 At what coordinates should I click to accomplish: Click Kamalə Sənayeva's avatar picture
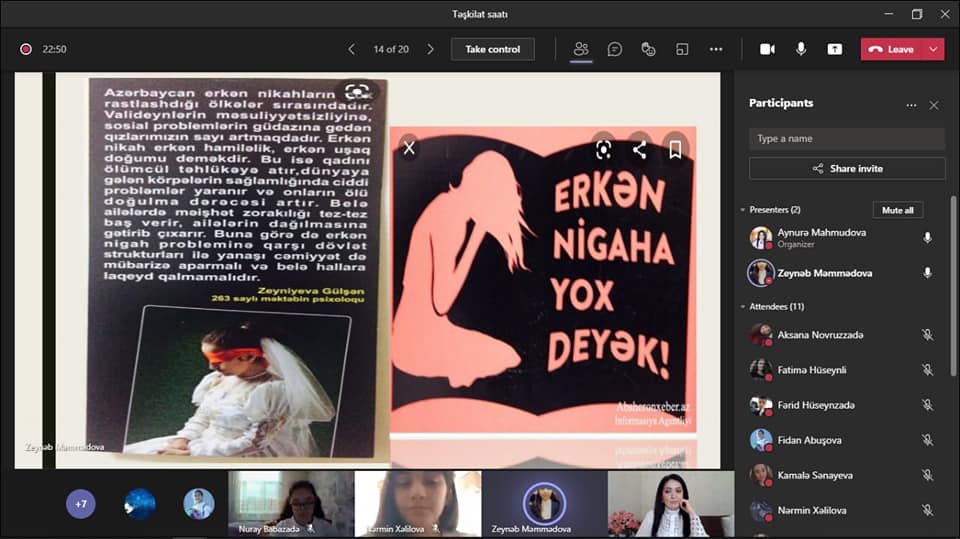(x=761, y=475)
